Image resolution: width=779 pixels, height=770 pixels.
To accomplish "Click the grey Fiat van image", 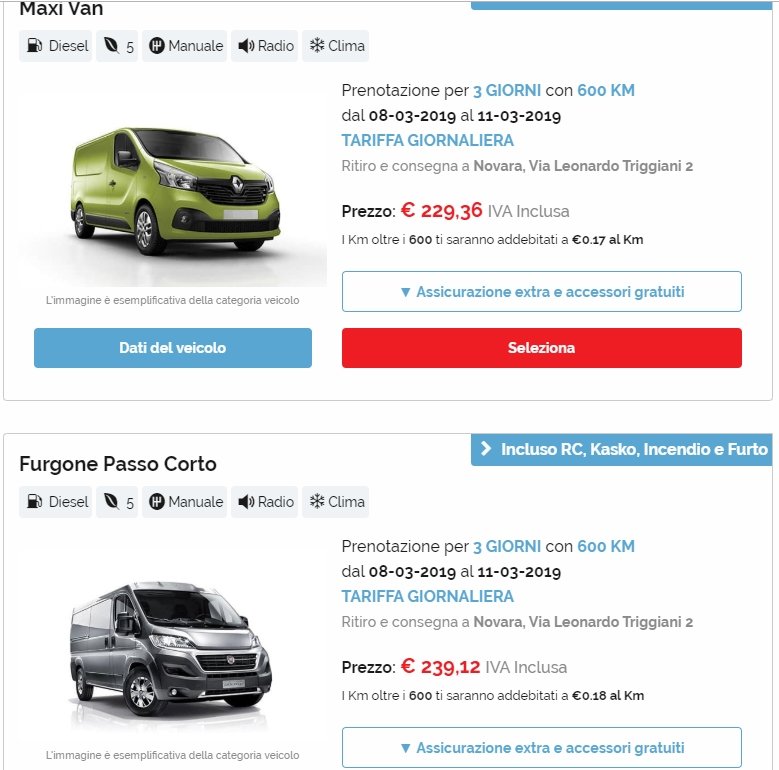I will pos(170,648).
